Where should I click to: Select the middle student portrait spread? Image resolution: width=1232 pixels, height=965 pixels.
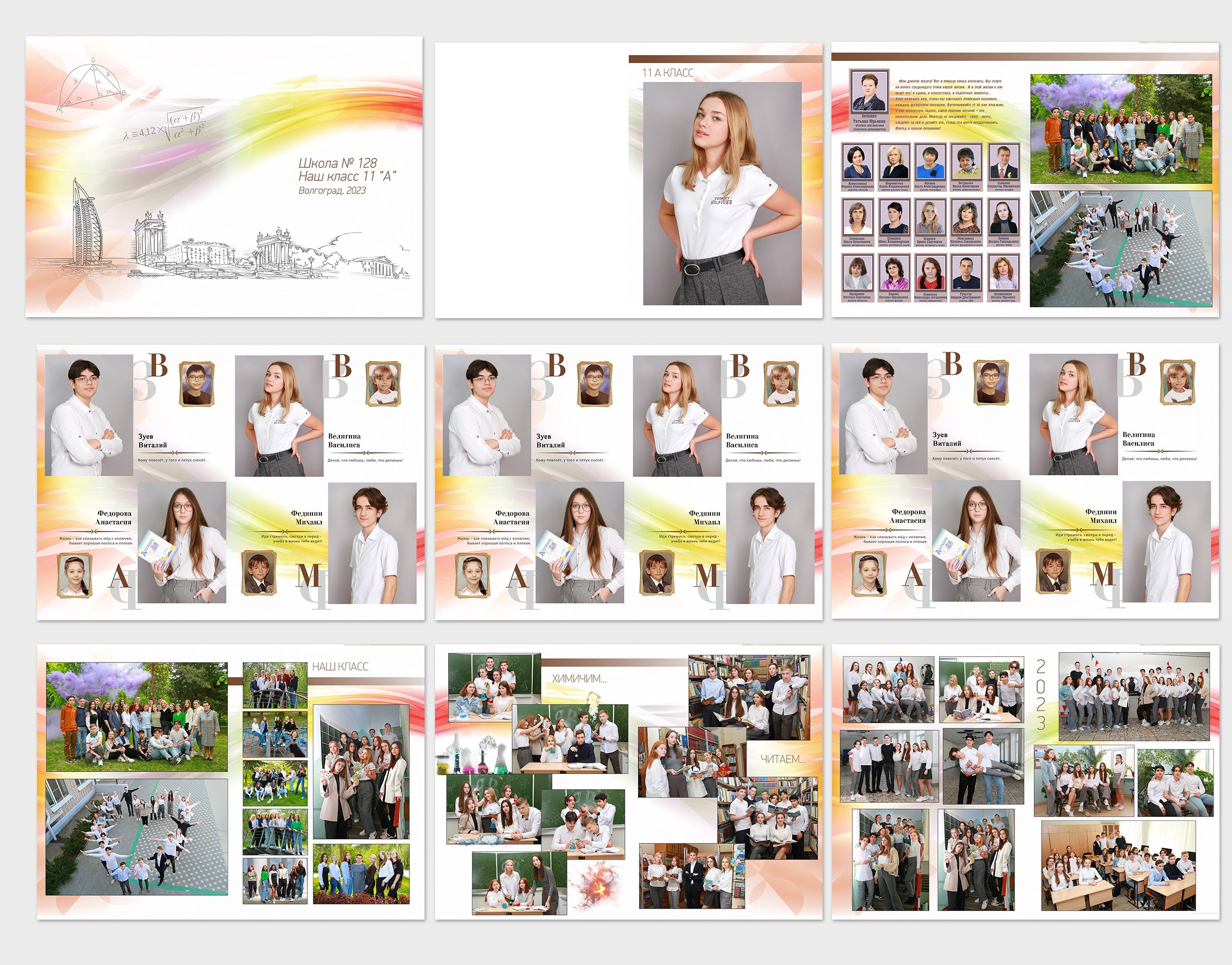pyautogui.click(x=628, y=482)
